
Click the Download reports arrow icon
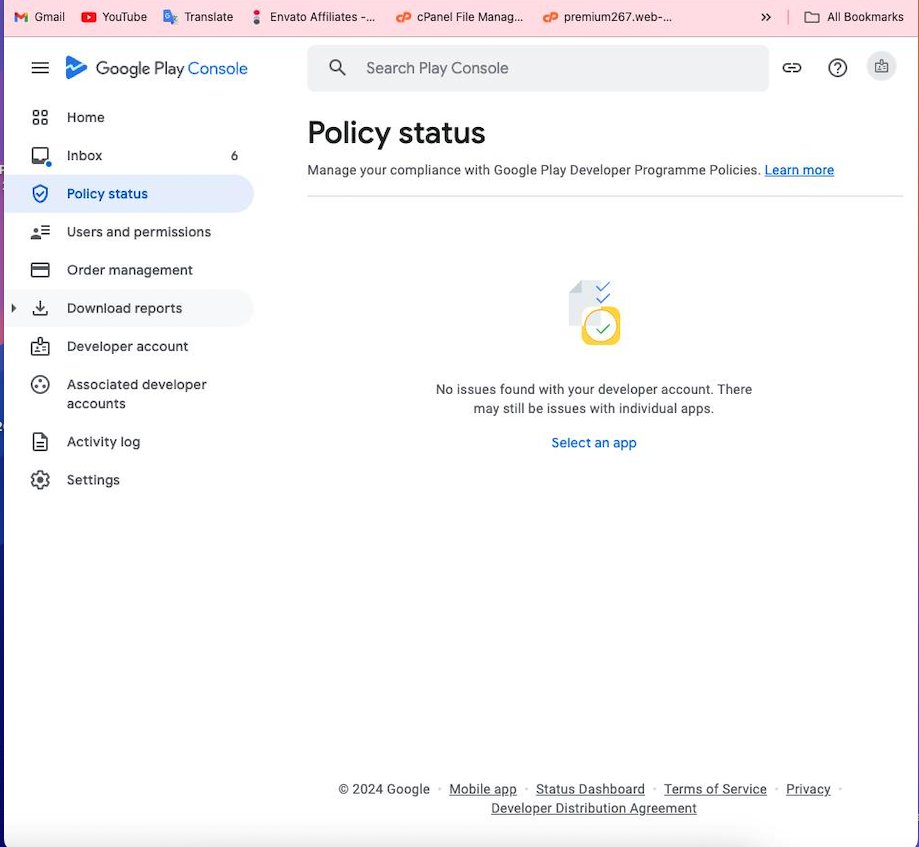(x=40, y=308)
